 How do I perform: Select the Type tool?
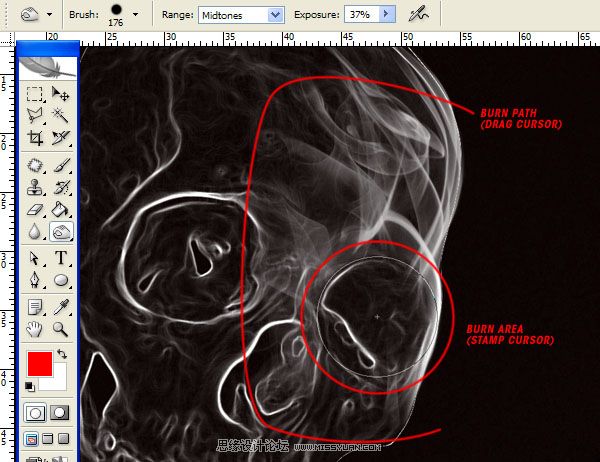click(x=60, y=258)
